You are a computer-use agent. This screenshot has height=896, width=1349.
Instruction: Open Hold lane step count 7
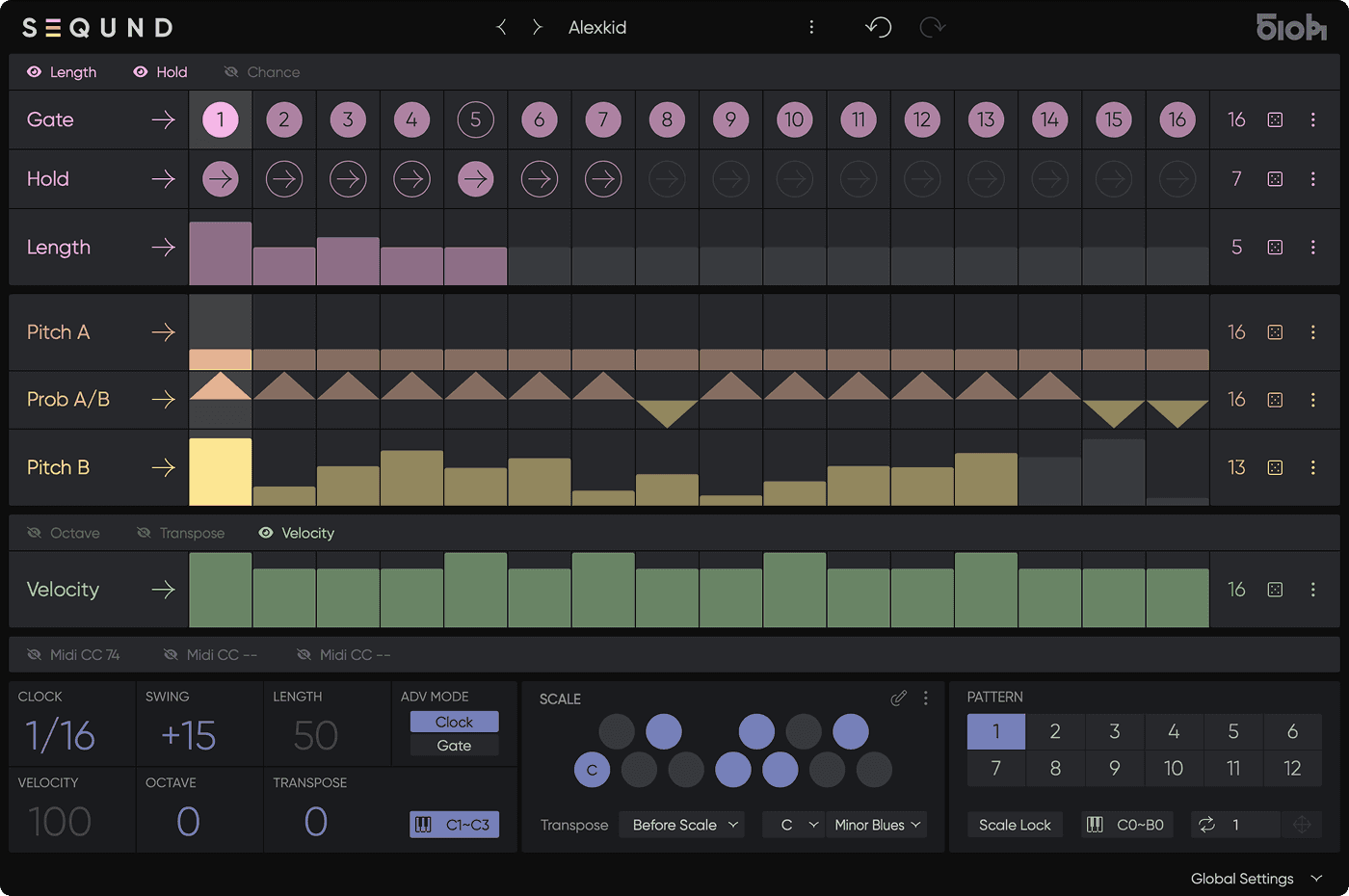click(x=1236, y=179)
